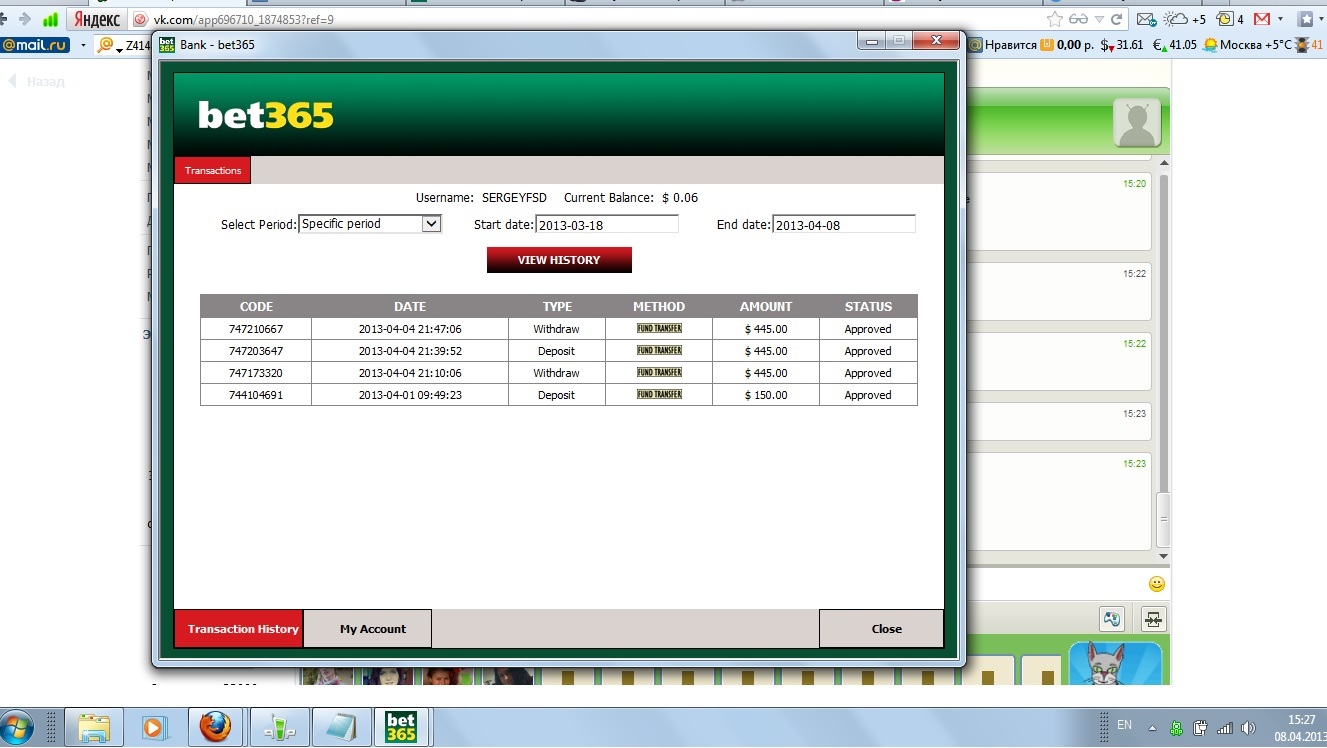Click the date 2013-04-04 21:10:06
1327x748 pixels.
410,373
